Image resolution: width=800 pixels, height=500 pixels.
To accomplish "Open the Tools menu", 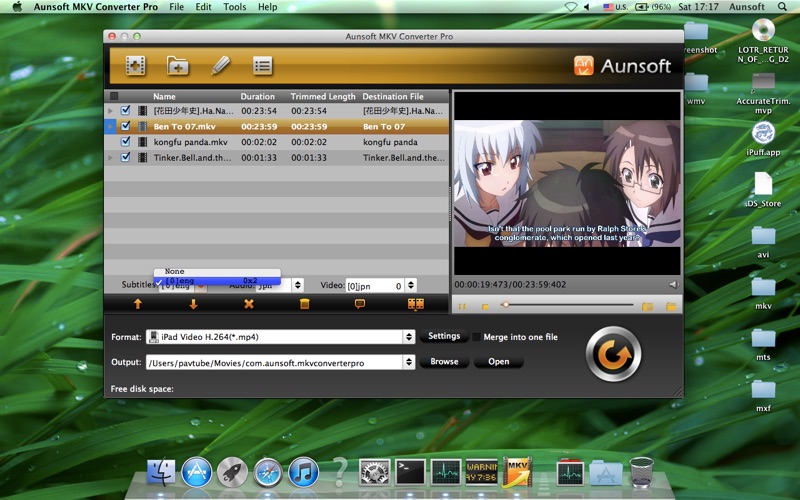I will pyautogui.click(x=235, y=7).
